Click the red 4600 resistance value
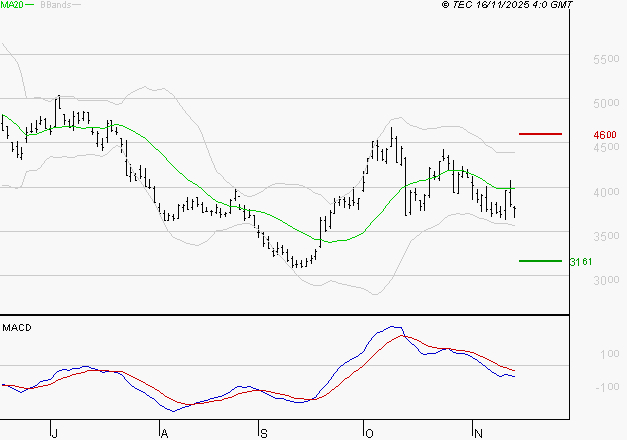627x440 pixels. pyautogui.click(x=605, y=135)
